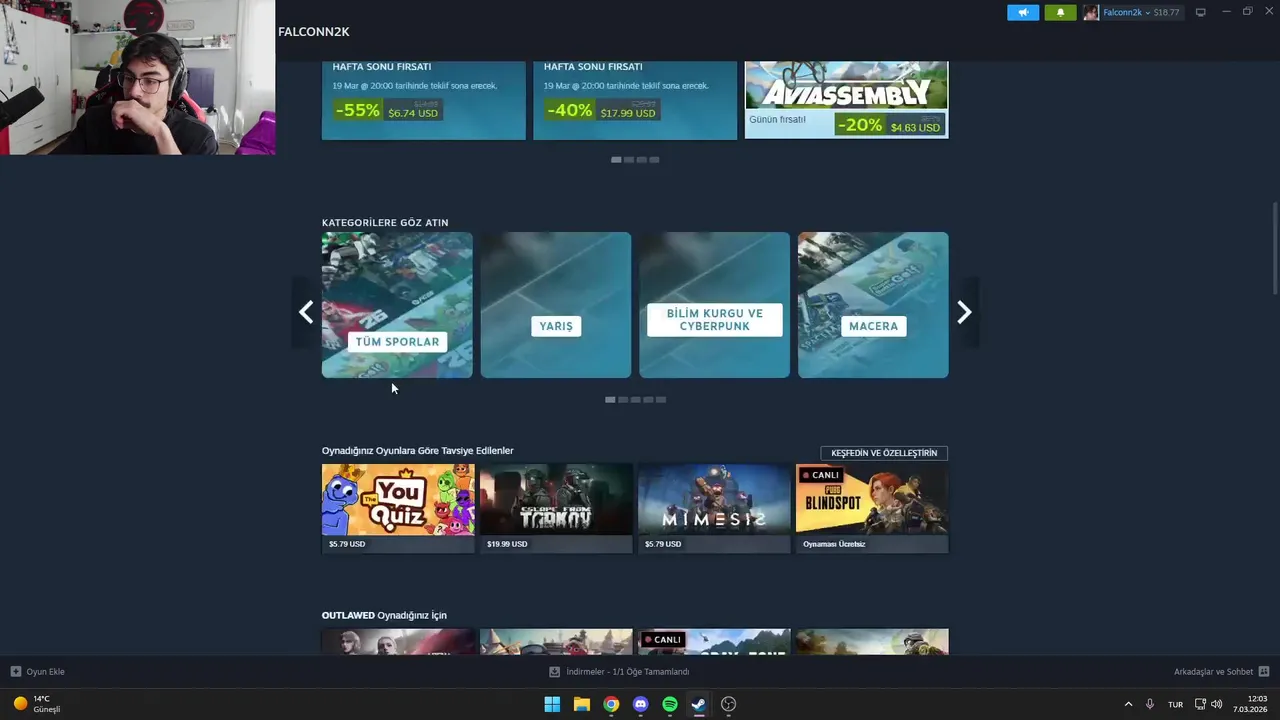Open the green notifications bell
This screenshot has height=720, width=1280.
tap(1060, 12)
